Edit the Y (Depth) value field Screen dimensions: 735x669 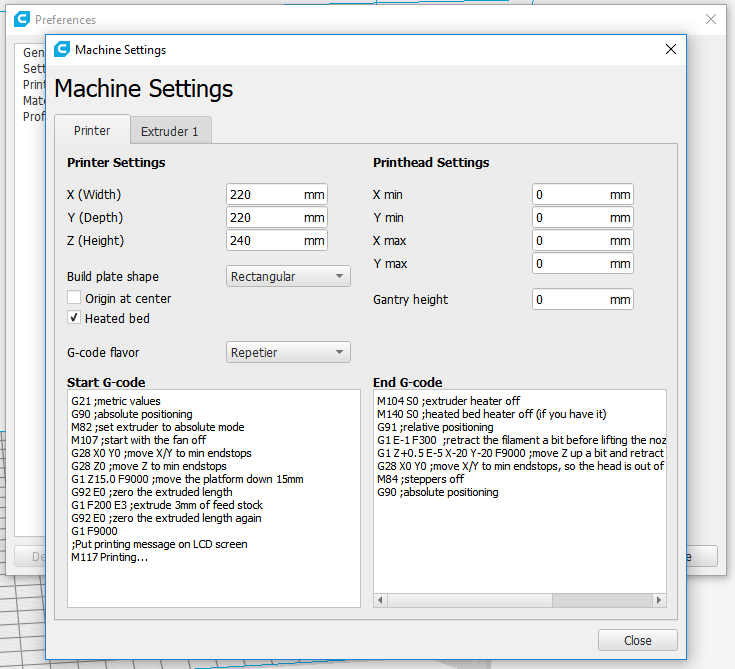click(277, 218)
